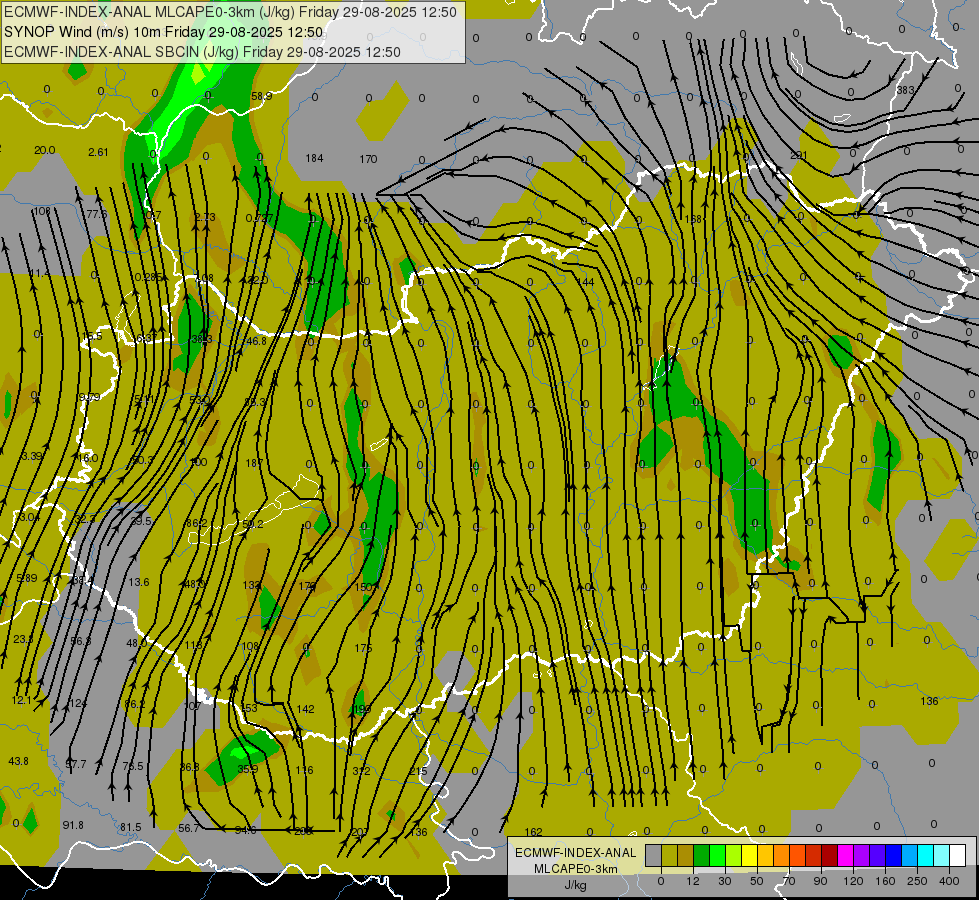Click the gray swatch in the legend

pyautogui.click(x=654, y=855)
